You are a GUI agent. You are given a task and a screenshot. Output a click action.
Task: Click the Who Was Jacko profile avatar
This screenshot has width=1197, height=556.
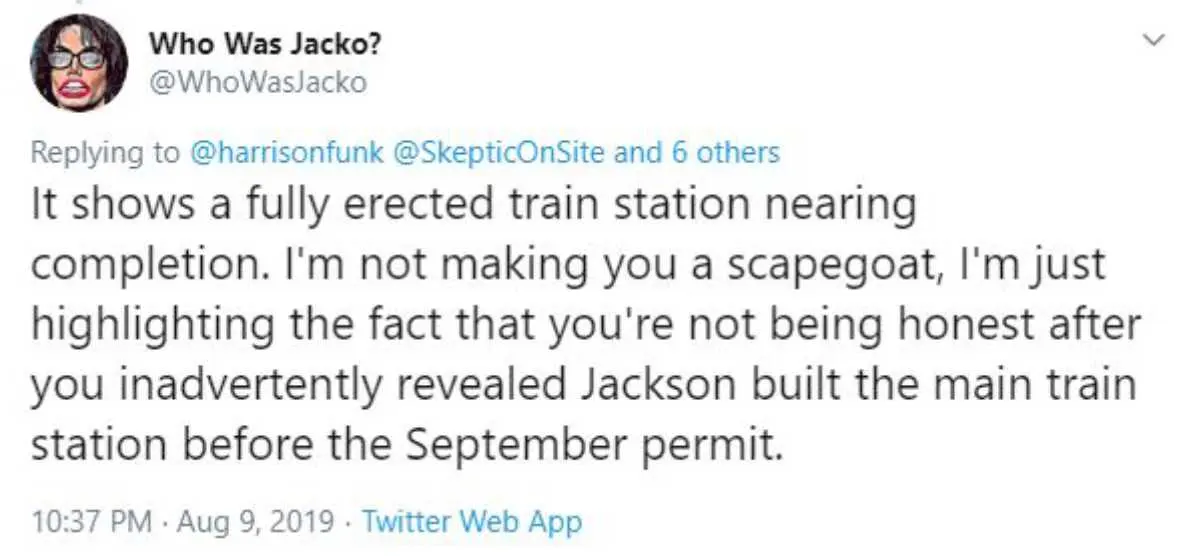click(x=78, y=63)
